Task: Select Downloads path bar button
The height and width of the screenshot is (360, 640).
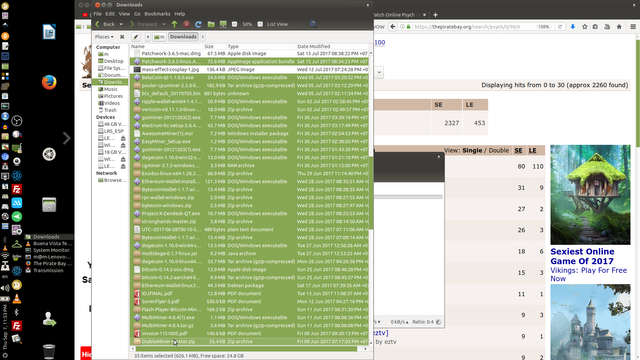Action: point(183,37)
